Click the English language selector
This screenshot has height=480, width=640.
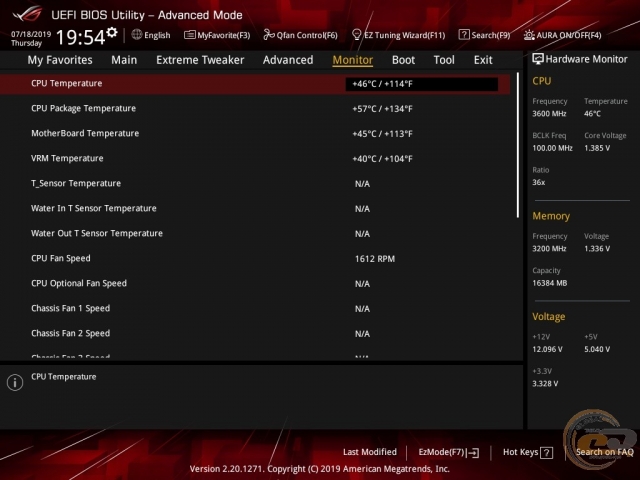point(151,35)
